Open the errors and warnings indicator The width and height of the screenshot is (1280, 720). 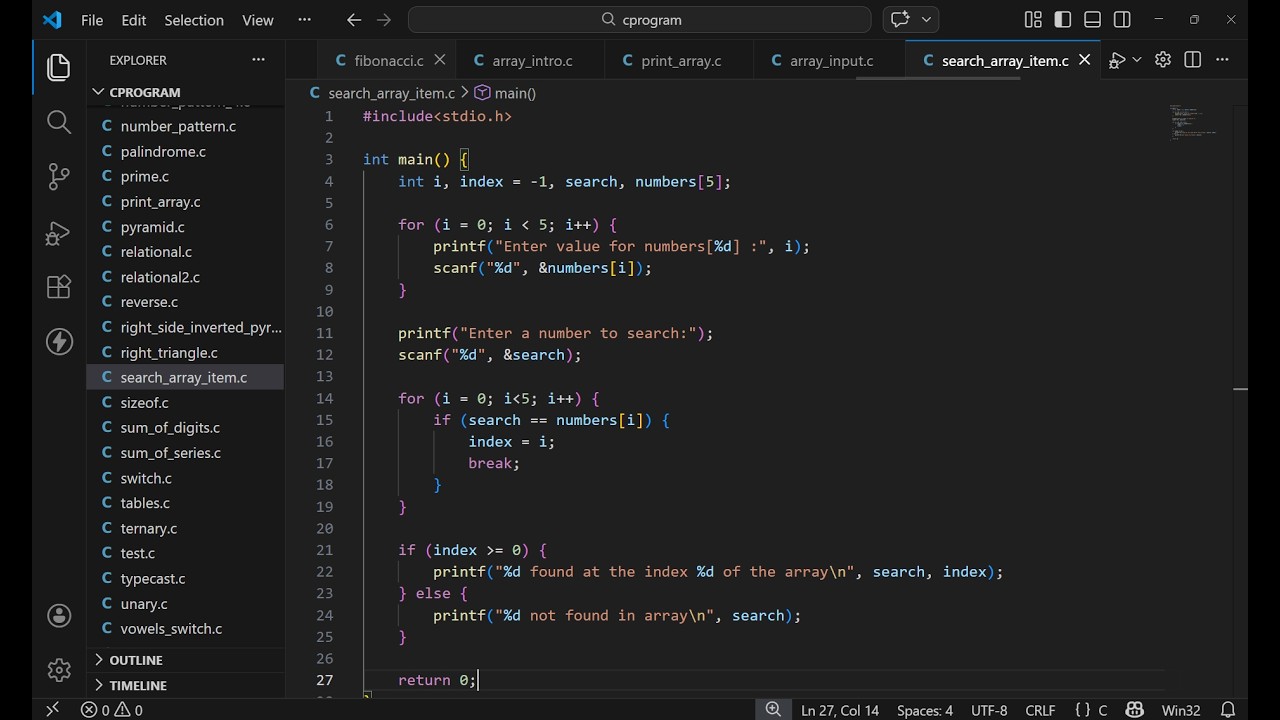coord(112,710)
